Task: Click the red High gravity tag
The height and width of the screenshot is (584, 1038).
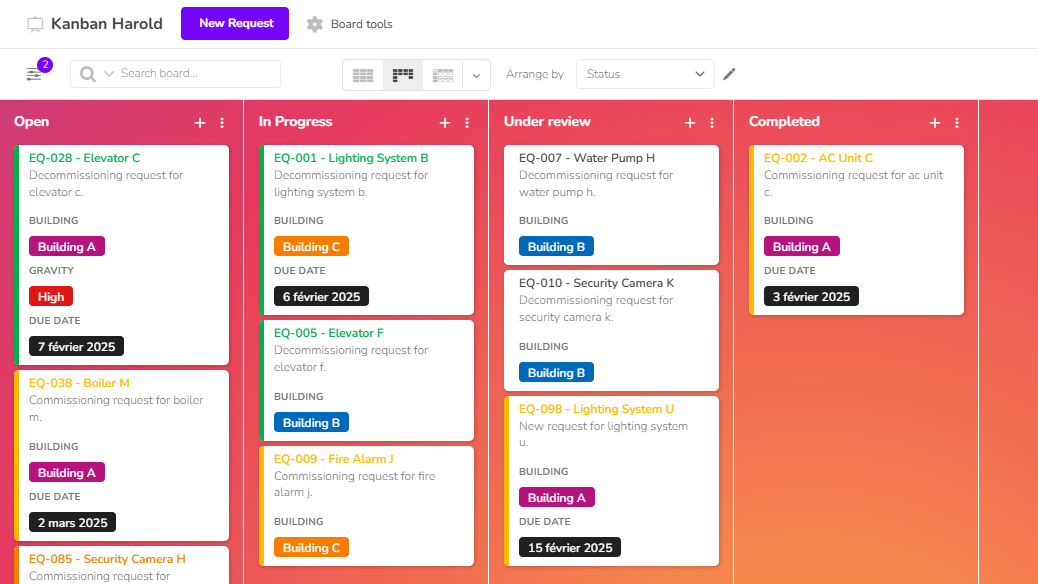Action: [x=51, y=296]
